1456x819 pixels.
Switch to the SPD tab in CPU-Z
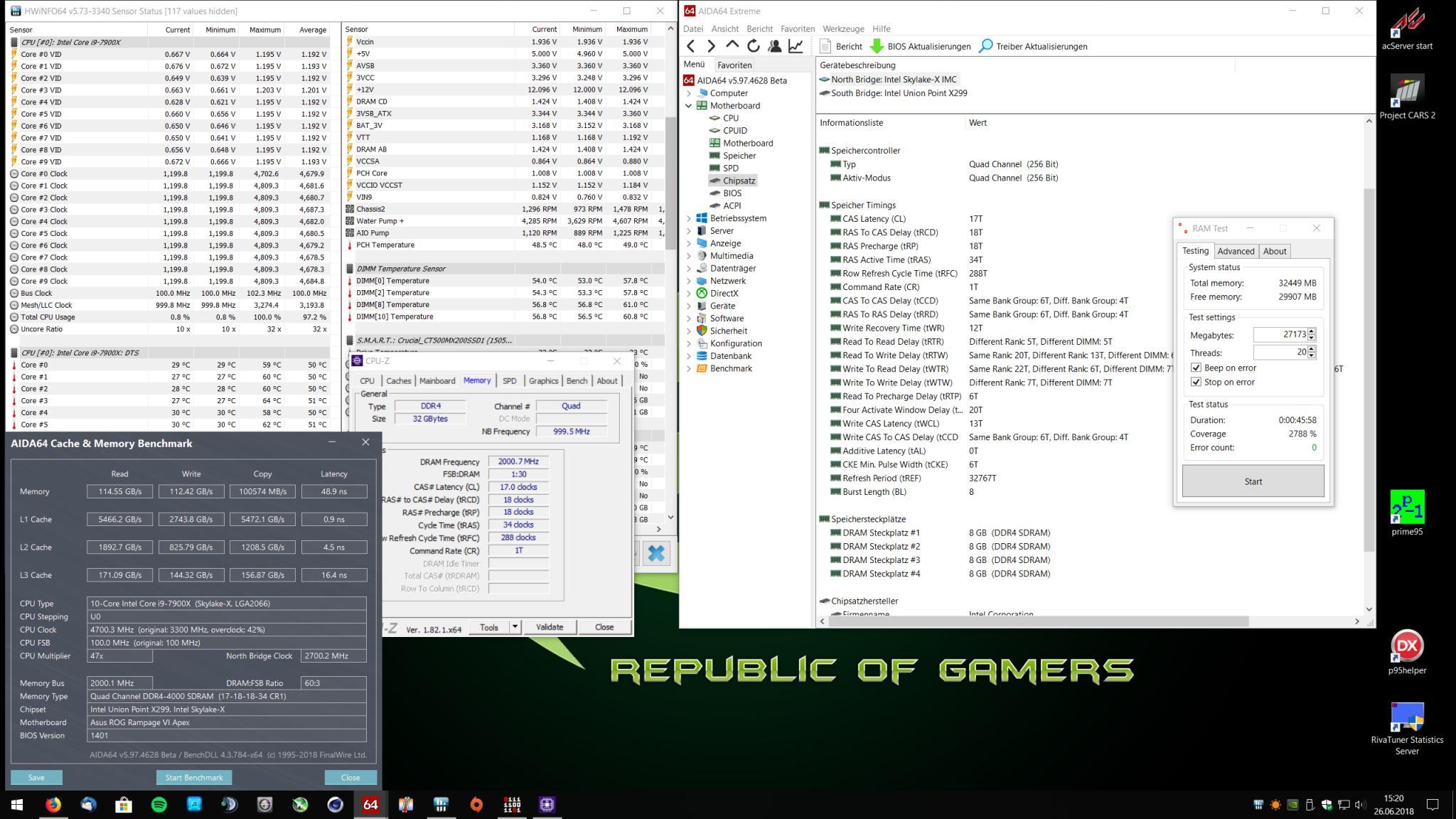coord(509,380)
